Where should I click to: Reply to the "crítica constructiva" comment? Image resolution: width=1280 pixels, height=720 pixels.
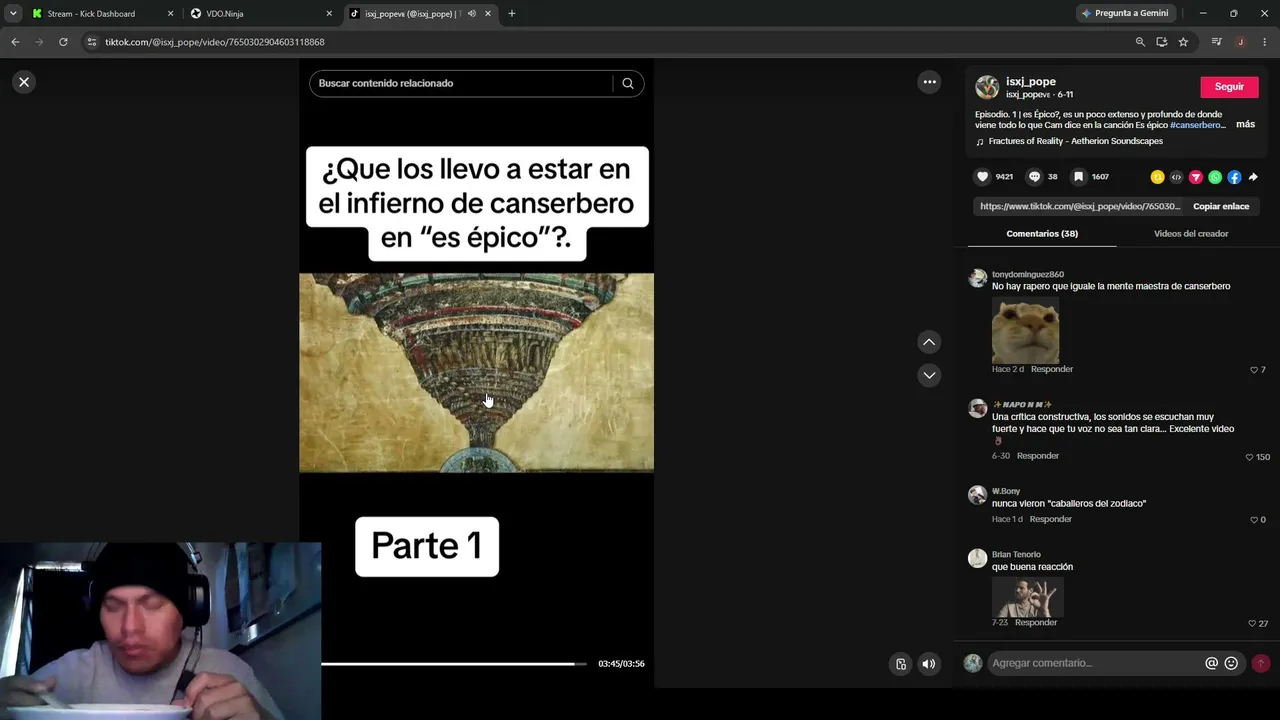(x=1038, y=456)
